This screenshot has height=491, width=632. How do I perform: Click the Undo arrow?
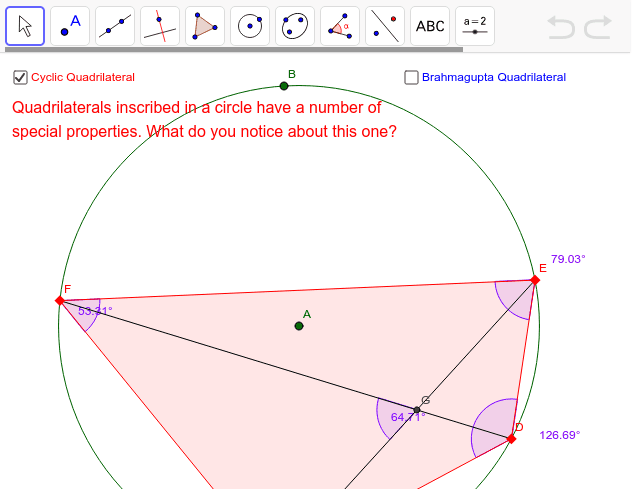pyautogui.click(x=561, y=27)
